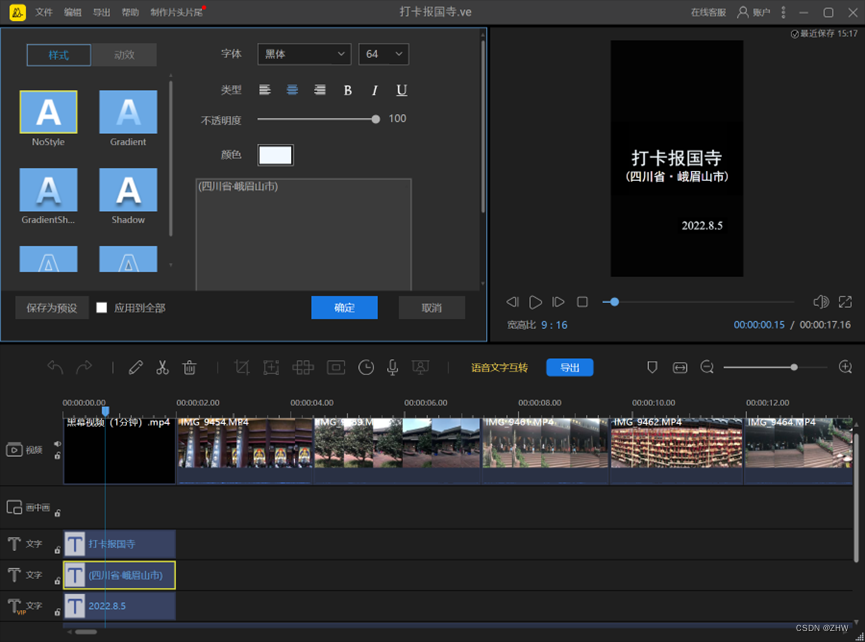Click the zoom-crop frame icon
The image size is (865, 642).
(x=271, y=367)
